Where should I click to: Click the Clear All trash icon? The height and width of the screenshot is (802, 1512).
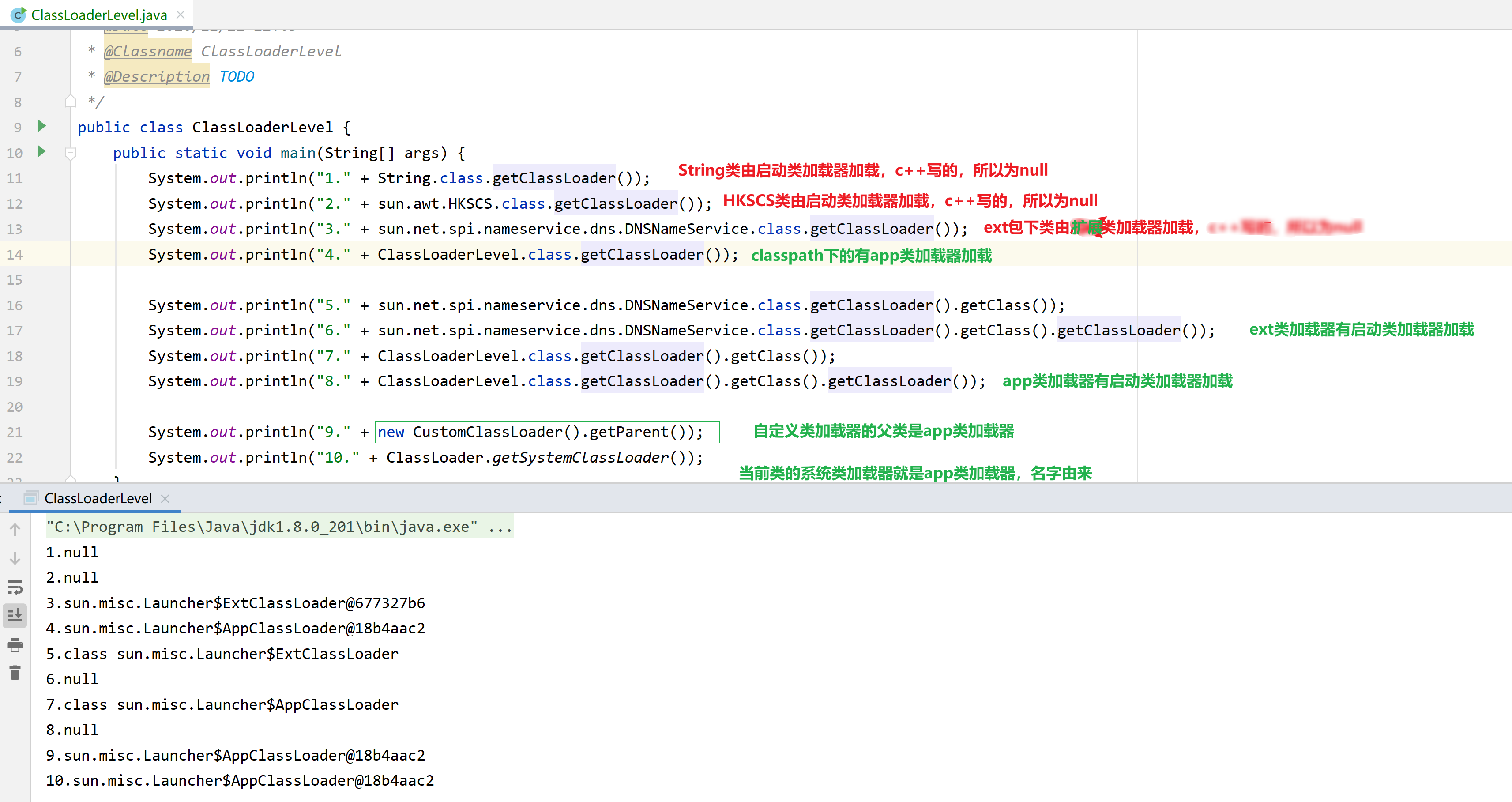click(15, 672)
